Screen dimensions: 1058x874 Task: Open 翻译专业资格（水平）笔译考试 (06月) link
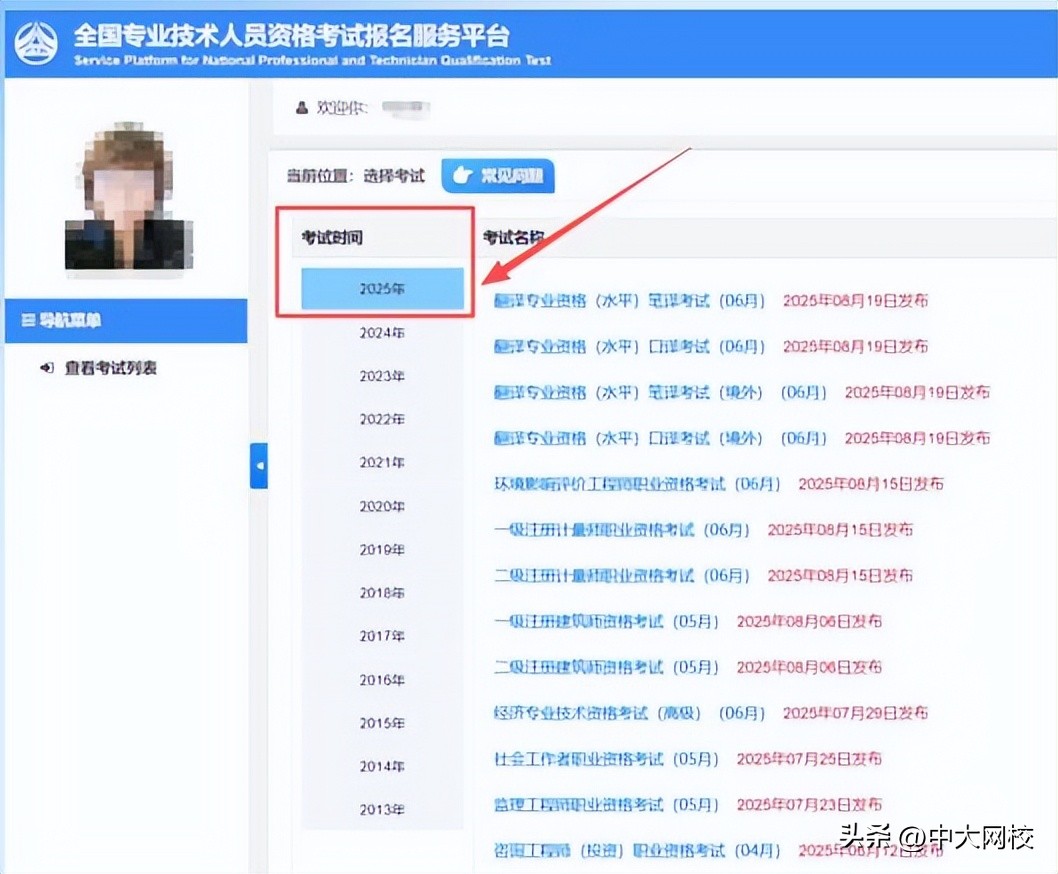(x=600, y=300)
